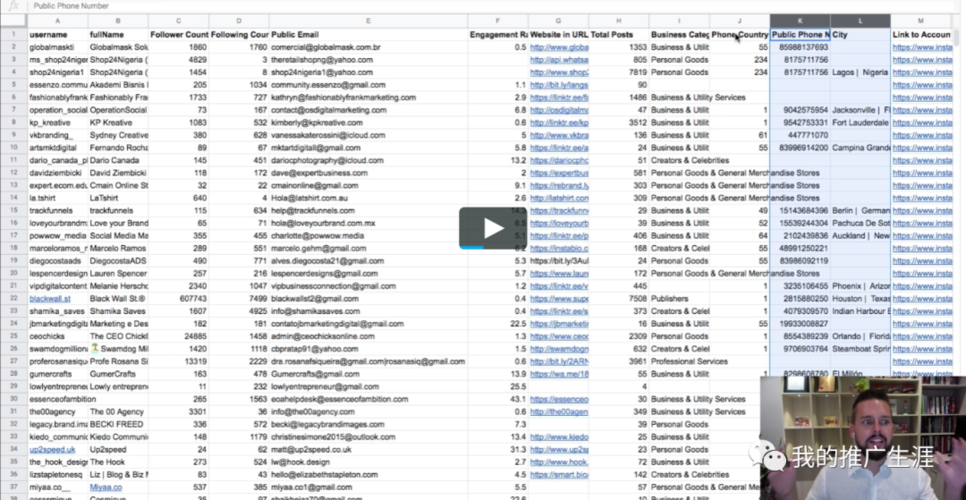
Task: Select column B header
Action: 118,22
